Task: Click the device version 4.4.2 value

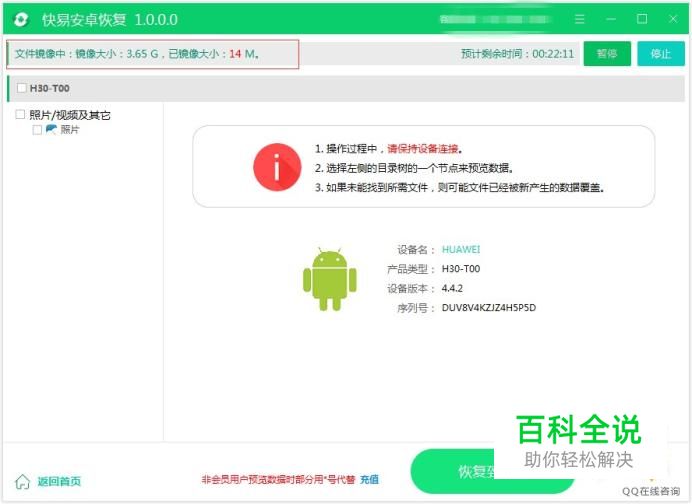Action: pos(452,288)
